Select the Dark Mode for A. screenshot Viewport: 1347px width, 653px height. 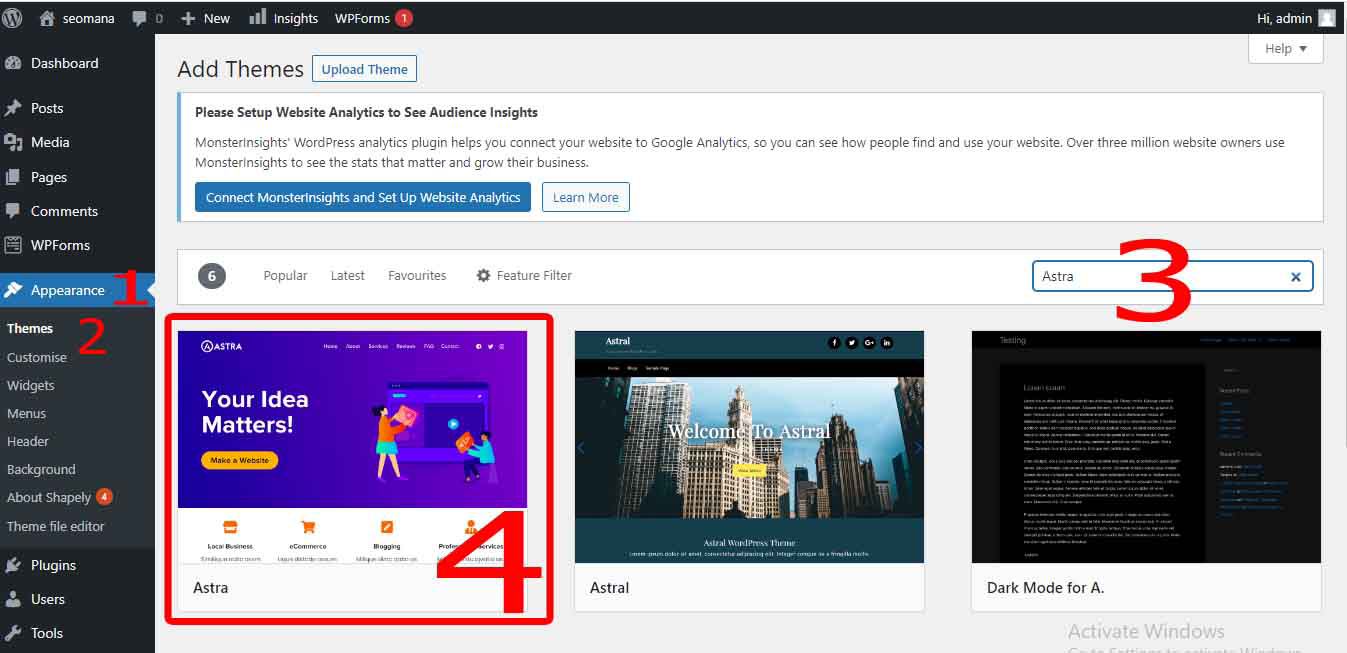pos(1146,446)
